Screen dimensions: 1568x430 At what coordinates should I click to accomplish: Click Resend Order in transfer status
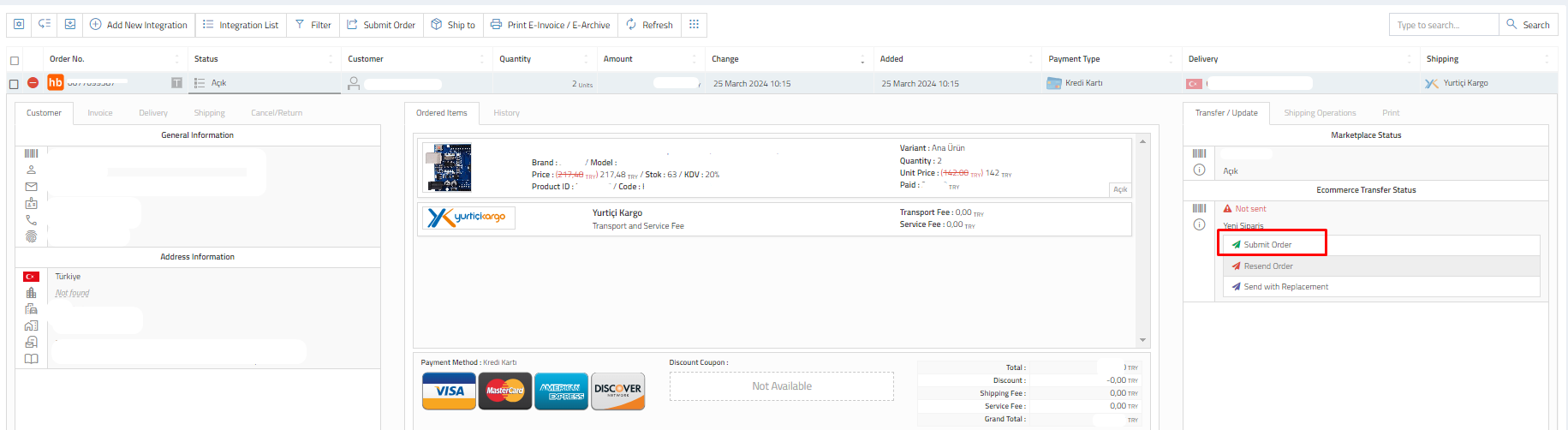1267,266
